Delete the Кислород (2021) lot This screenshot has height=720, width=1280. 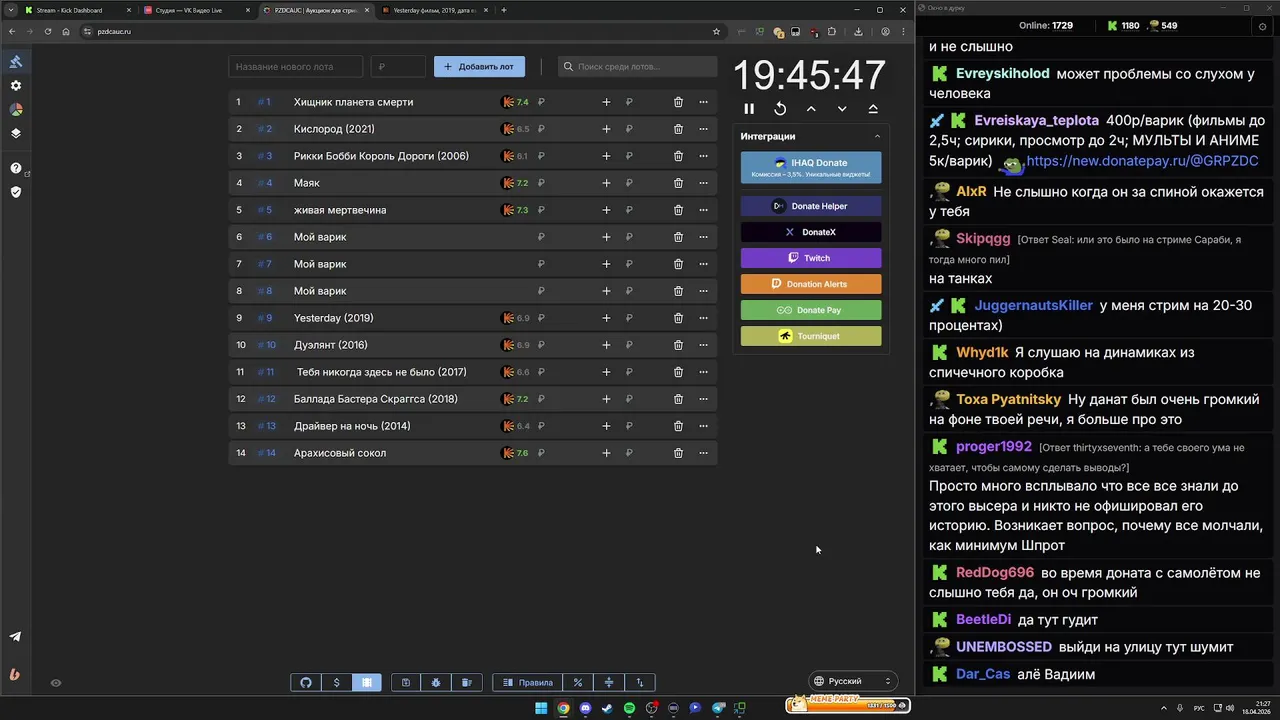(x=678, y=129)
